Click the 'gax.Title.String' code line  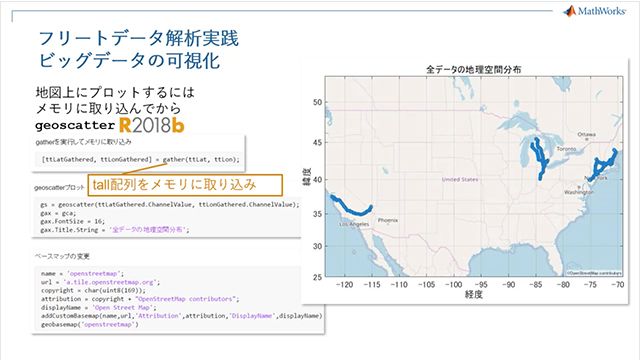(115, 230)
